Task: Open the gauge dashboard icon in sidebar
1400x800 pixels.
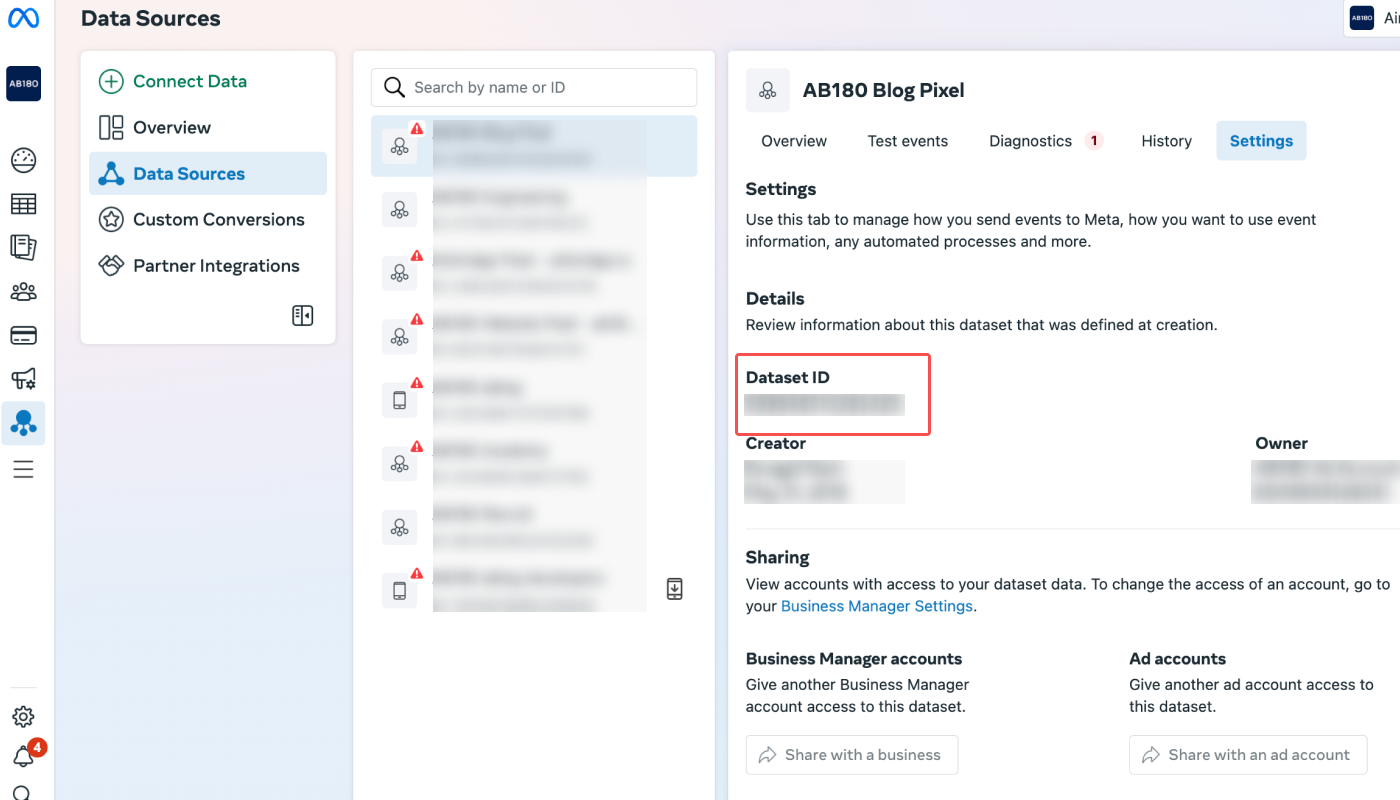Action: point(23,159)
